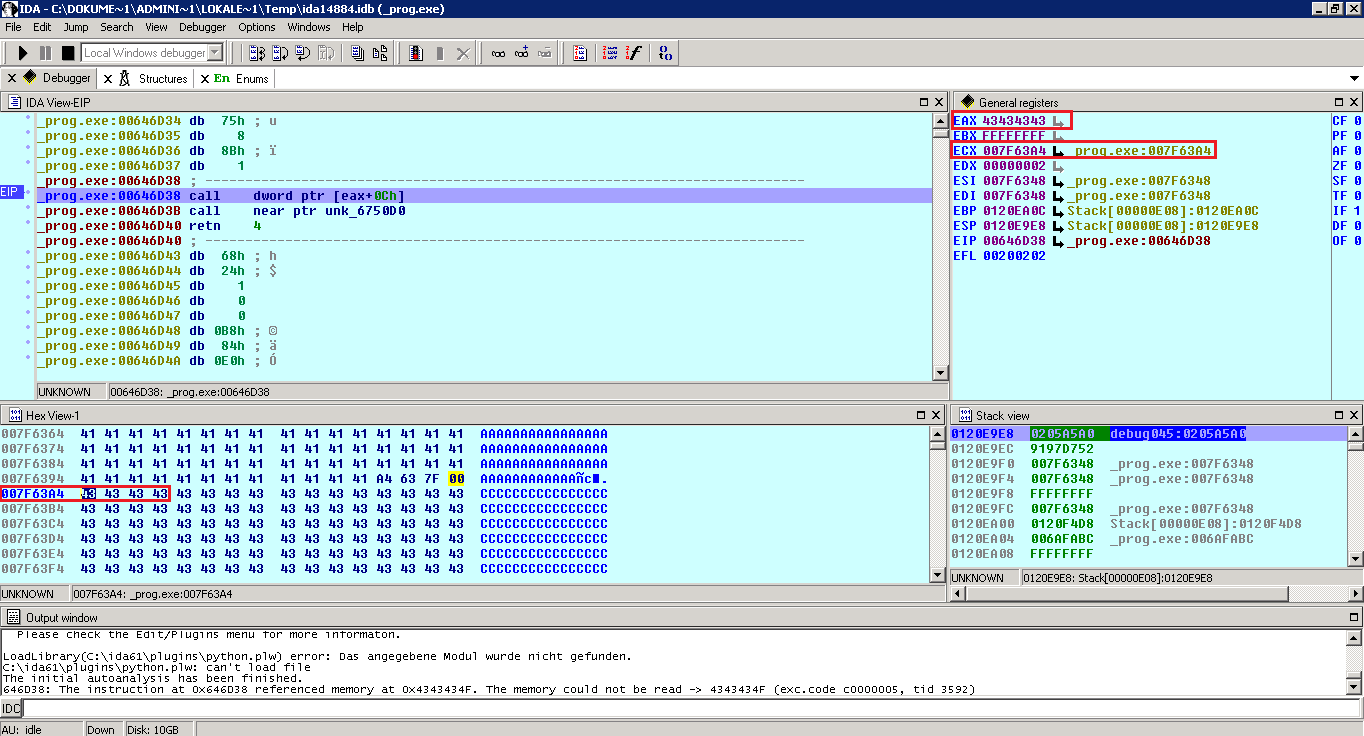Click the AU: idle status bar entry
This screenshot has height=736, width=1364.
click(24, 729)
